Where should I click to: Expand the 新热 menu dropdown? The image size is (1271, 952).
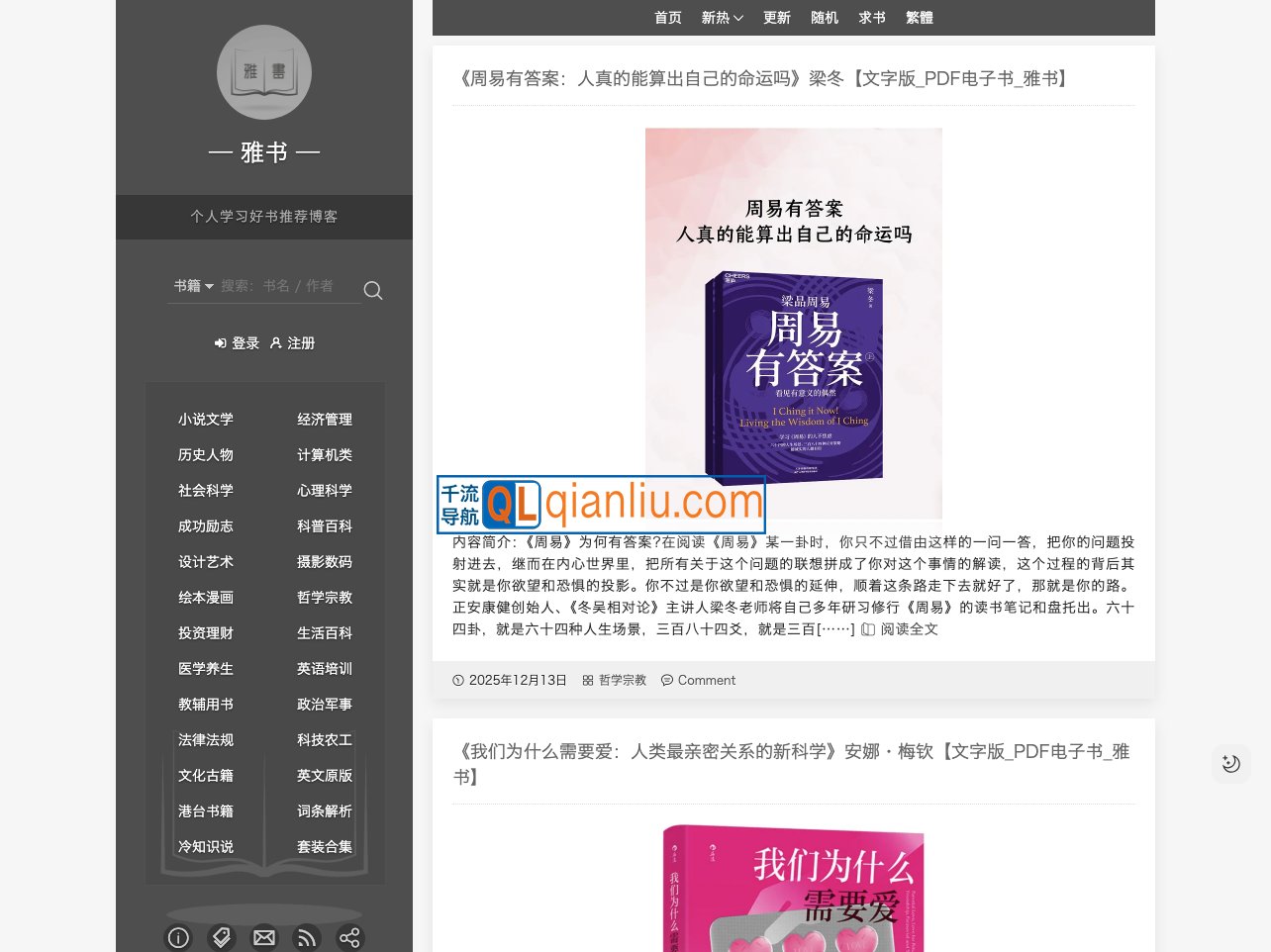(722, 18)
